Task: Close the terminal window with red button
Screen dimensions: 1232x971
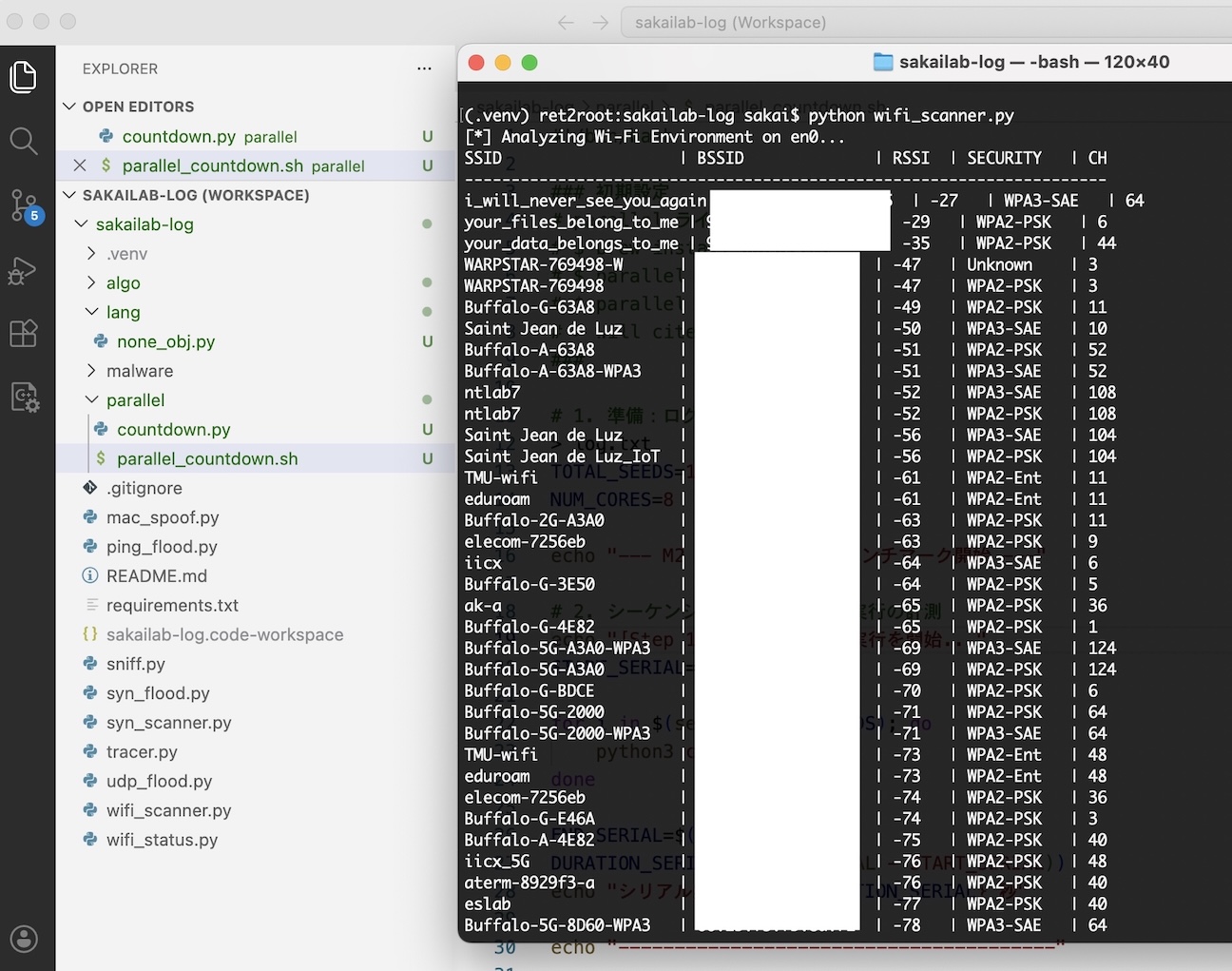Action: point(476,63)
